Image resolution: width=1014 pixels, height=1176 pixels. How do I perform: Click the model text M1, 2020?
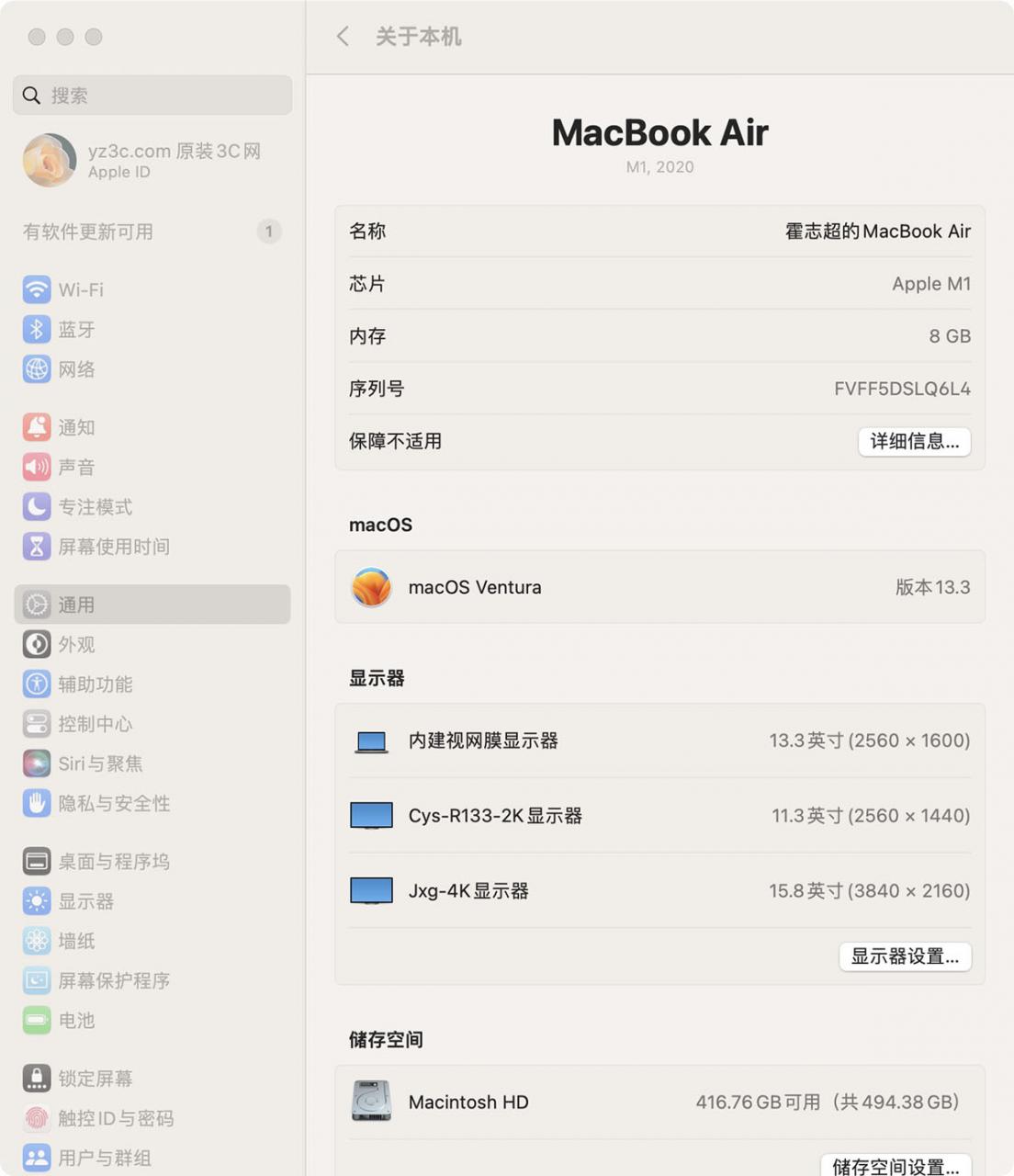(x=660, y=167)
